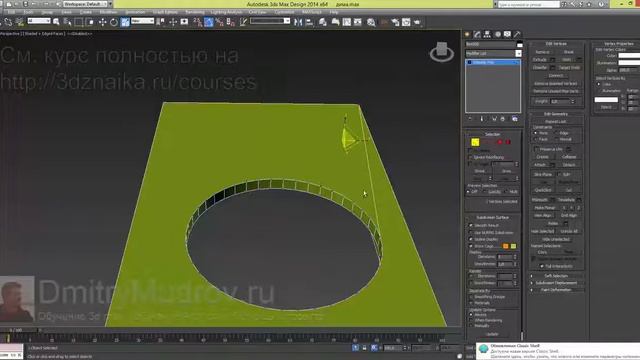
Task: Open the selection filter dropdown
Action: (x=39, y=21)
